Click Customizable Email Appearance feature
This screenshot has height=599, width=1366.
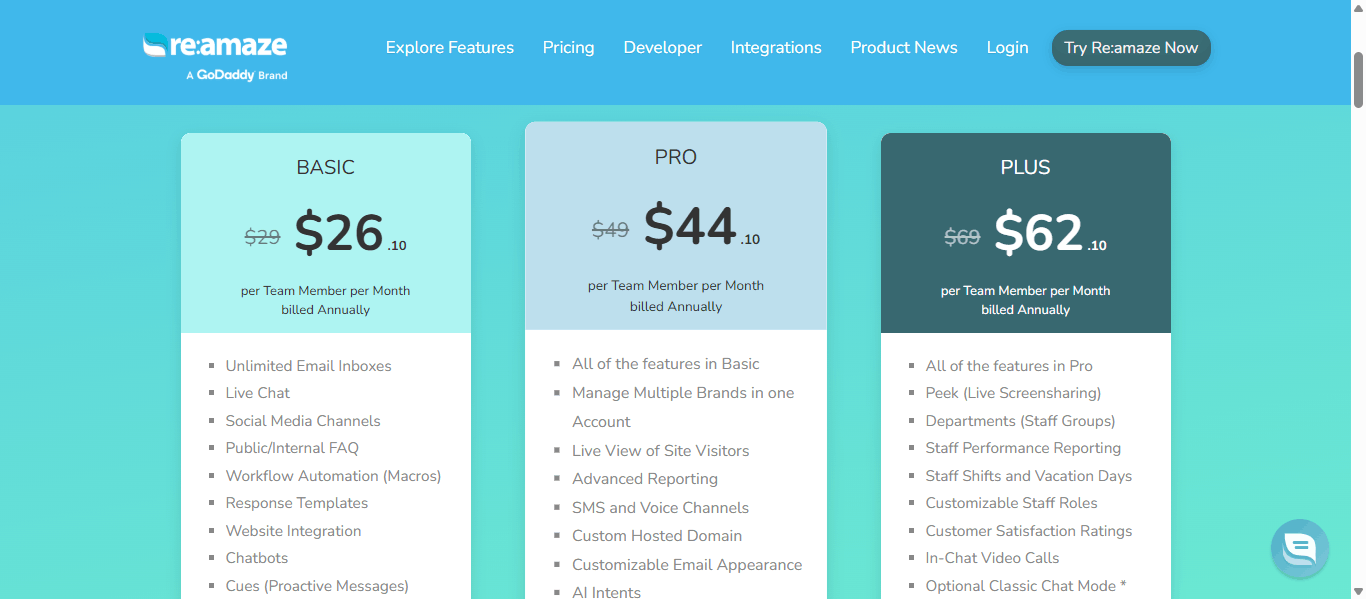[x=687, y=565]
